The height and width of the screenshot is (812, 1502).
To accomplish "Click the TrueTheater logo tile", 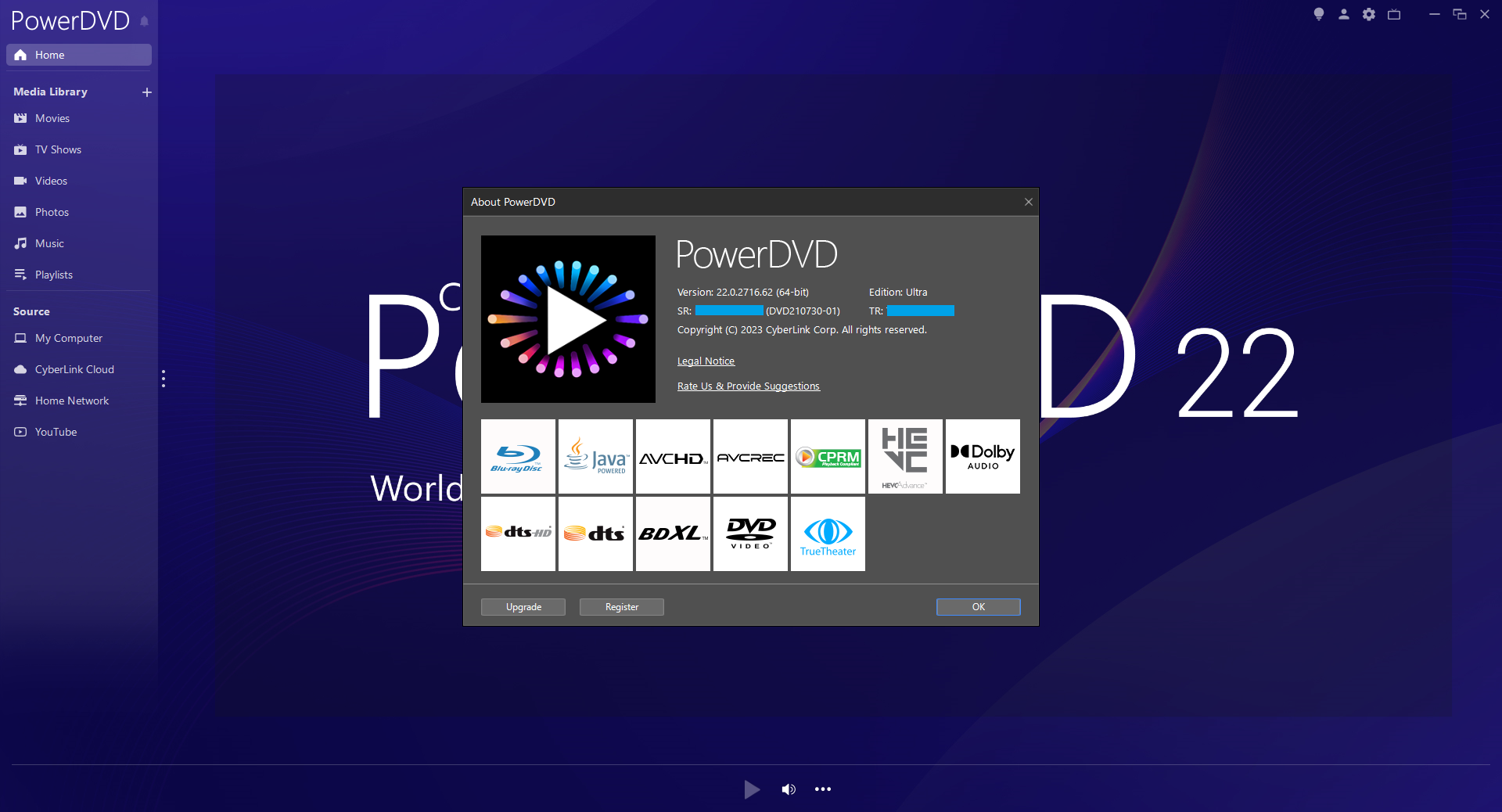I will pyautogui.click(x=828, y=534).
